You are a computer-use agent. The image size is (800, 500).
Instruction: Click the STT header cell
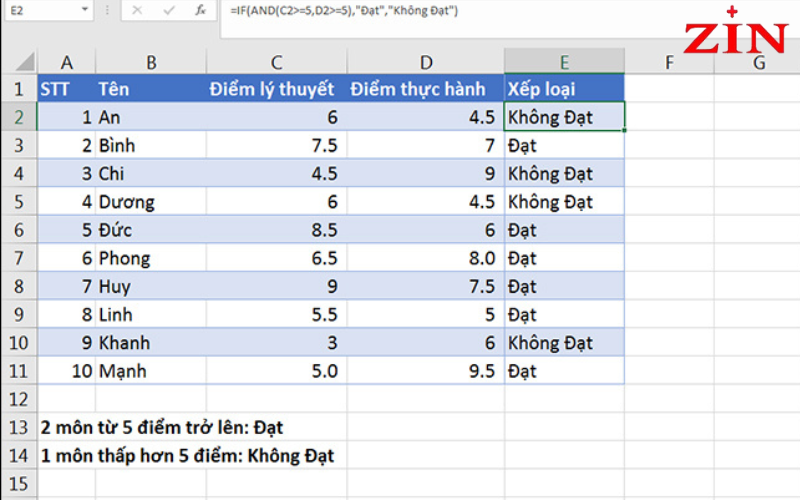[66, 89]
